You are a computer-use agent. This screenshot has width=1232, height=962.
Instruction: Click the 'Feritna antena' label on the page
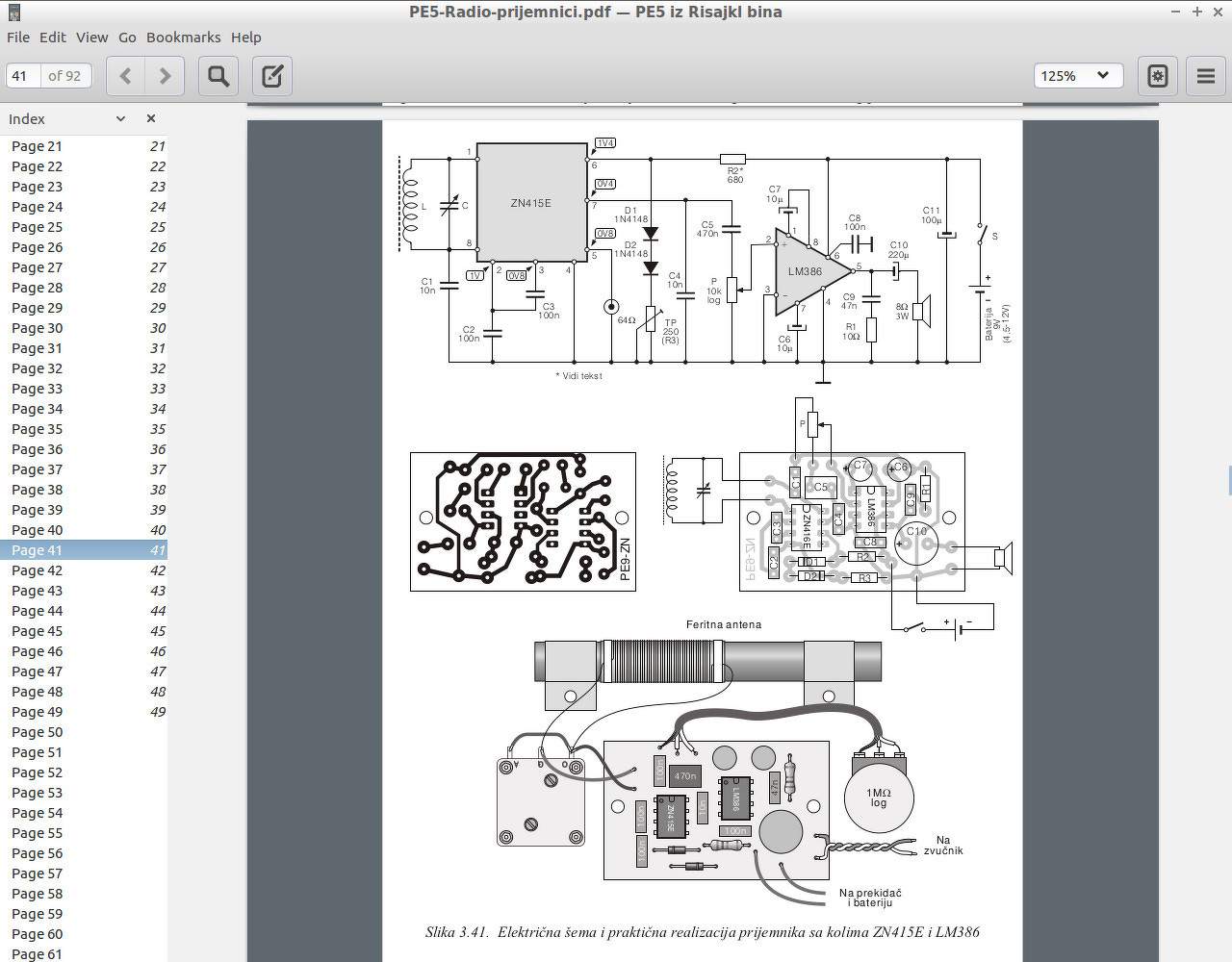(x=724, y=624)
